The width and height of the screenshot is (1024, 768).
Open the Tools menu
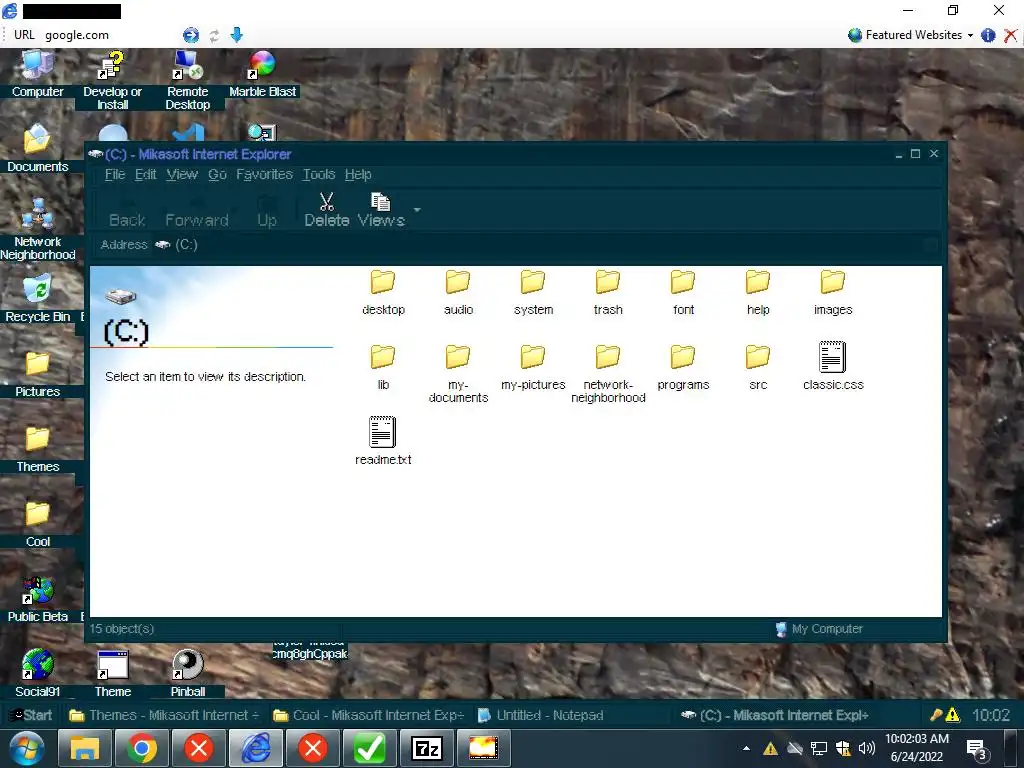(319, 174)
